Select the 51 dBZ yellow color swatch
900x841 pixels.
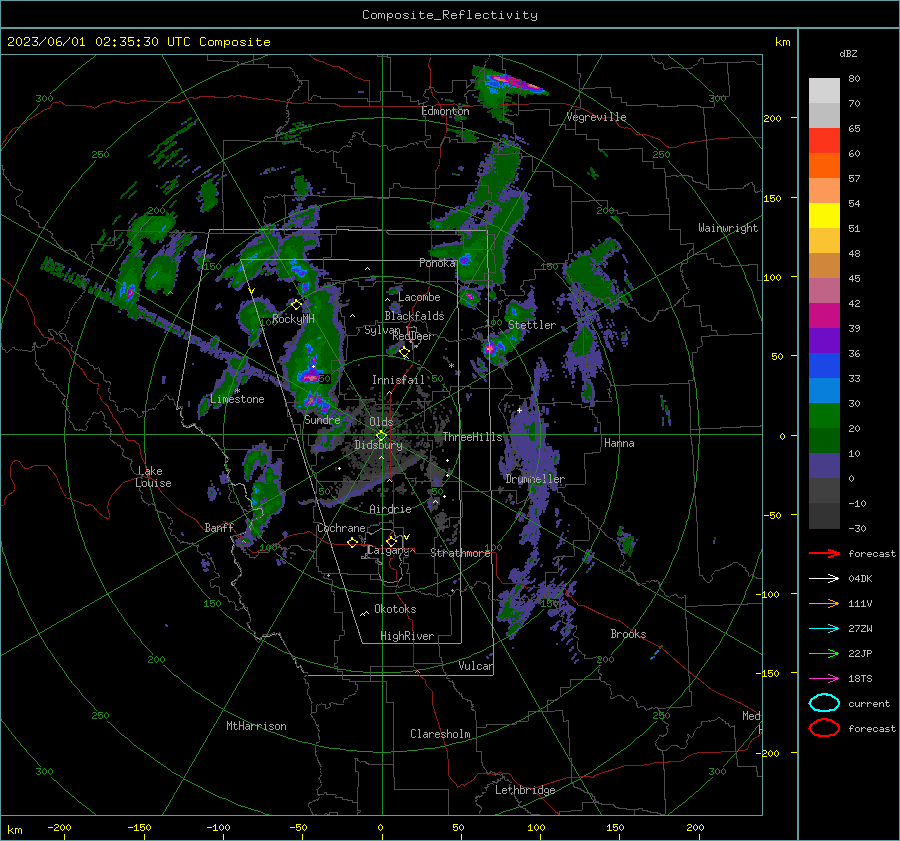coord(824,215)
